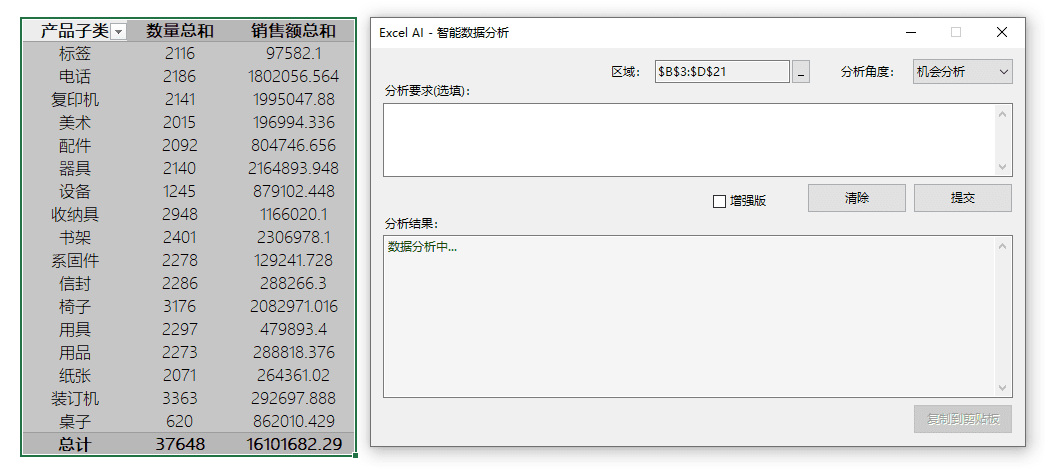
Task: Click the up arrow of 分析要求 scrollbar
Action: (x=1003, y=113)
